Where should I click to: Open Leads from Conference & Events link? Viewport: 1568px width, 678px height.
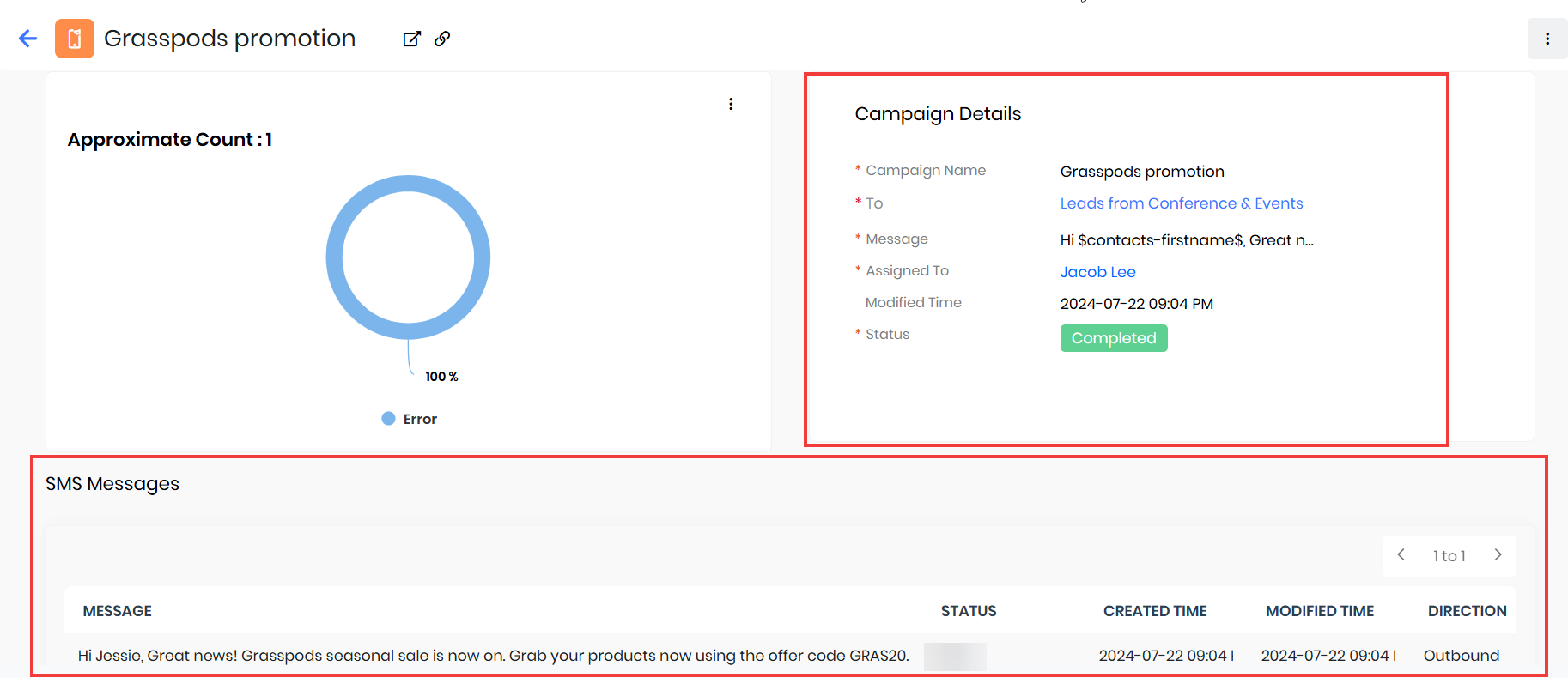coord(1181,203)
